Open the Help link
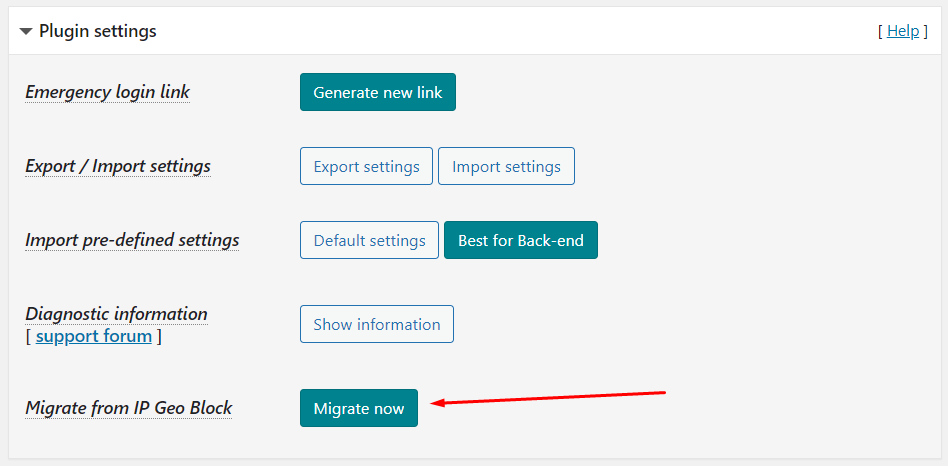This screenshot has height=466, width=948. tap(903, 31)
